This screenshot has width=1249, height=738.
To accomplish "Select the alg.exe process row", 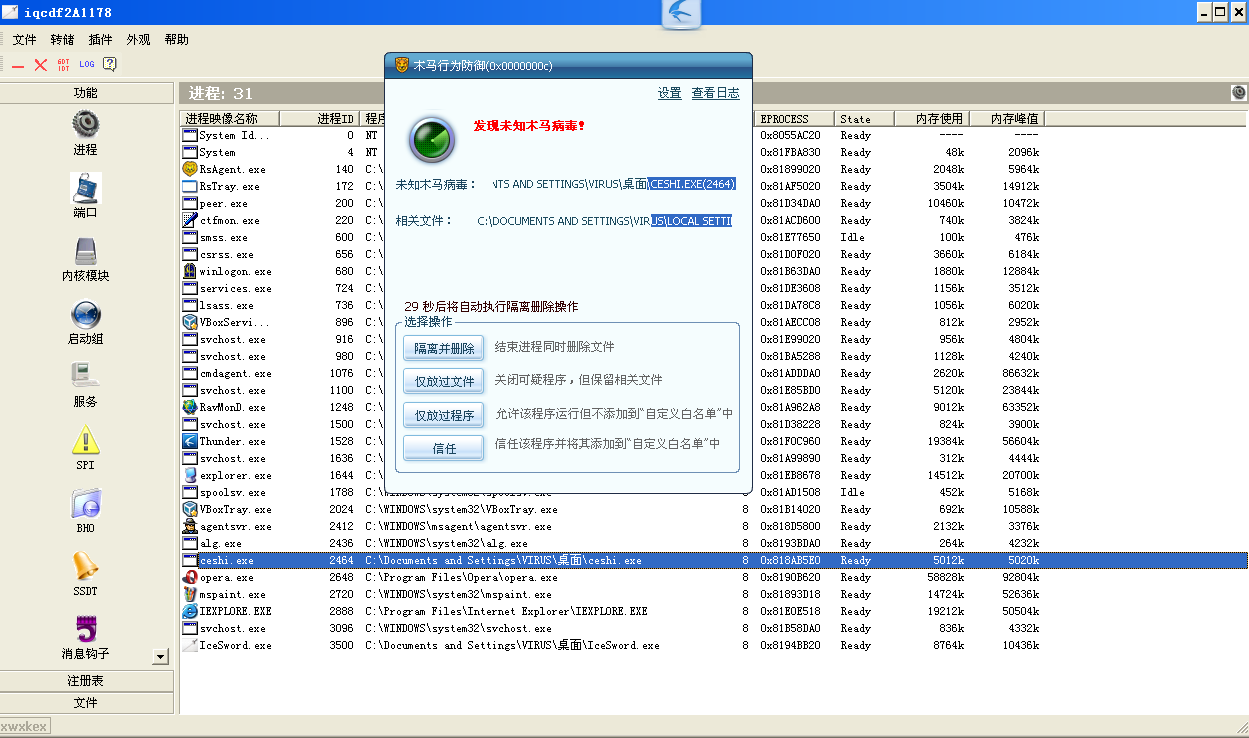I will pyautogui.click(x=714, y=543).
